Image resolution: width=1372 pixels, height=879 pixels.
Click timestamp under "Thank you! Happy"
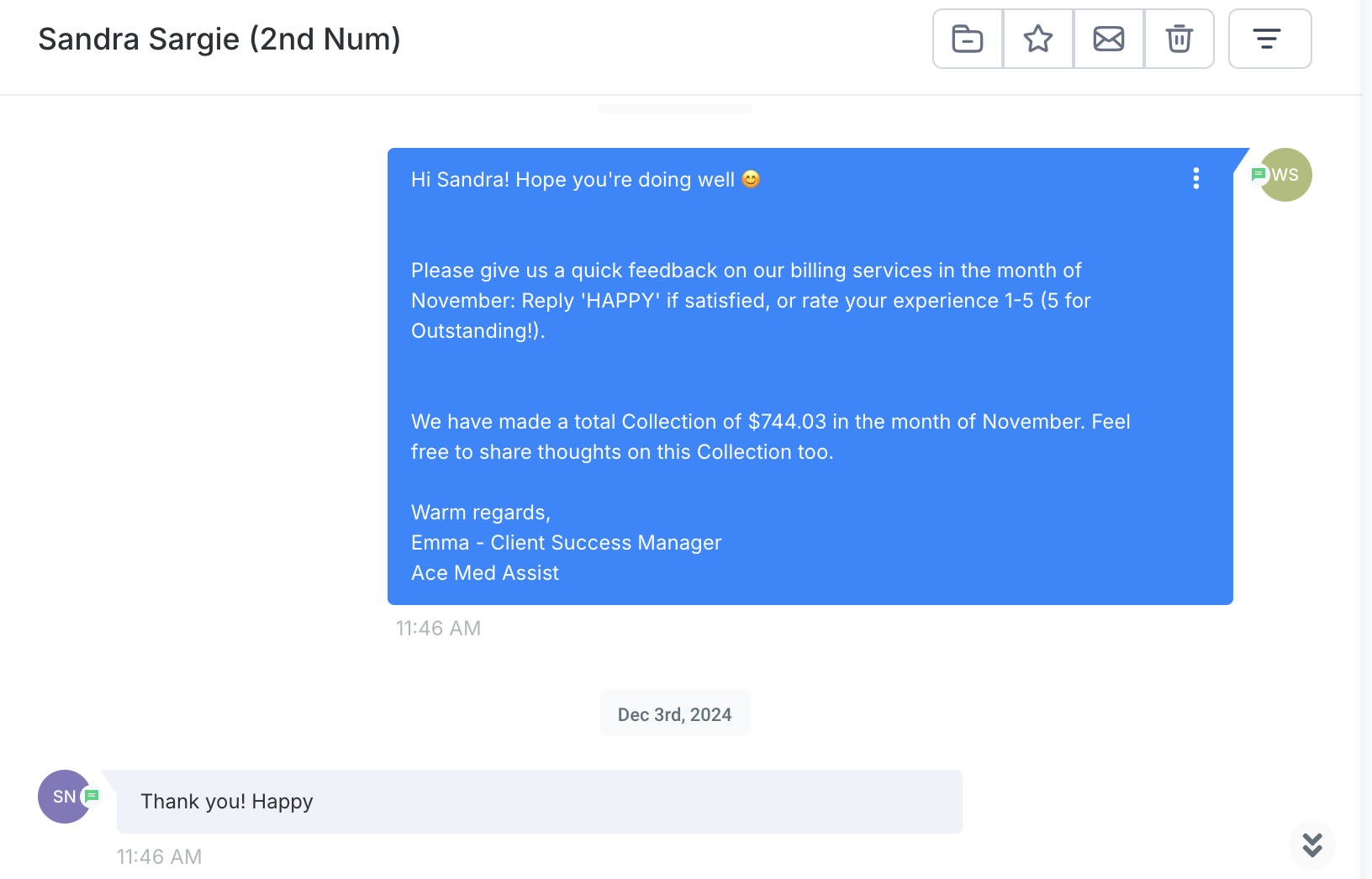[159, 857]
